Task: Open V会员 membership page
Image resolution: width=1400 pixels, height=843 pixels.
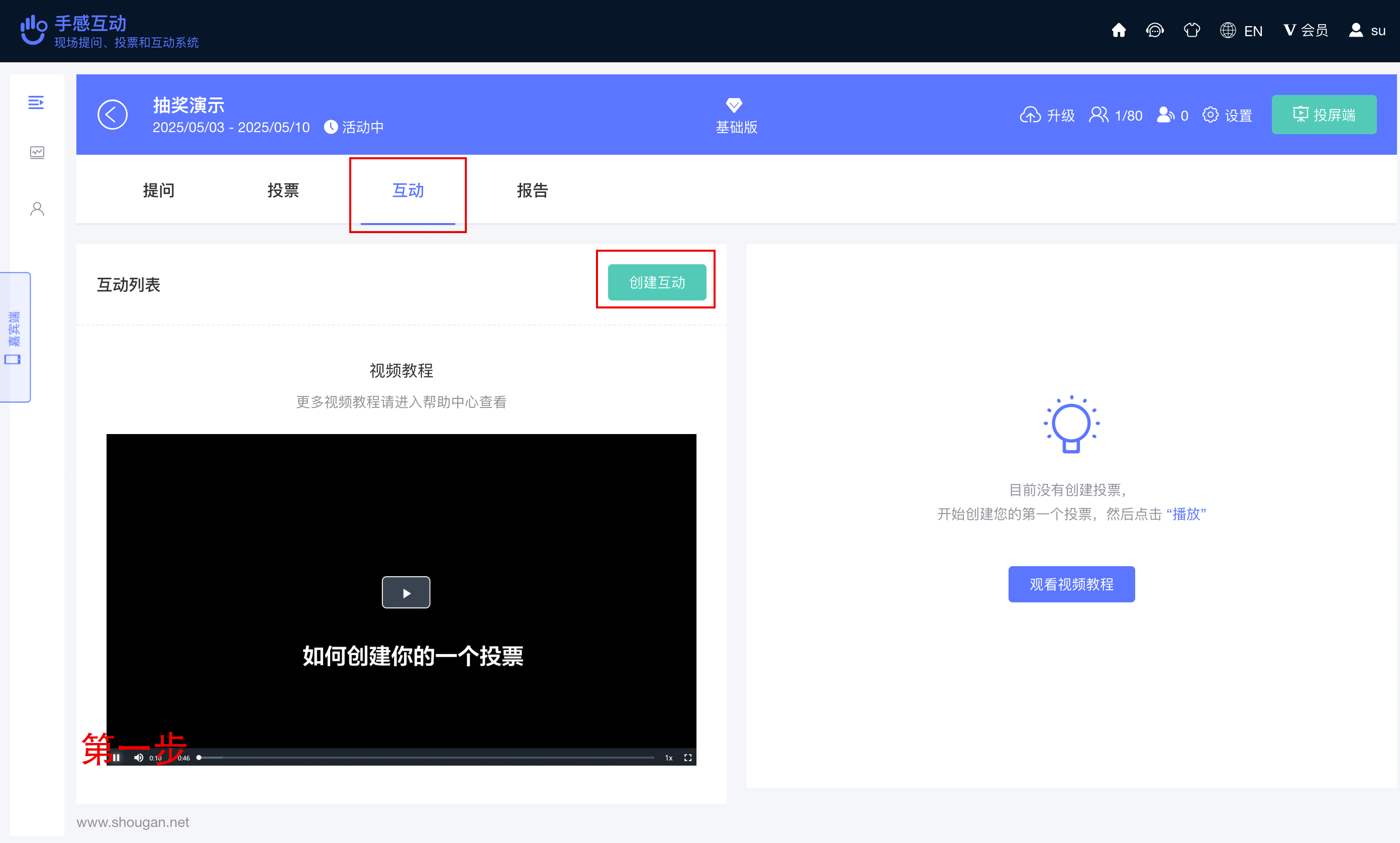Action: point(1305,30)
